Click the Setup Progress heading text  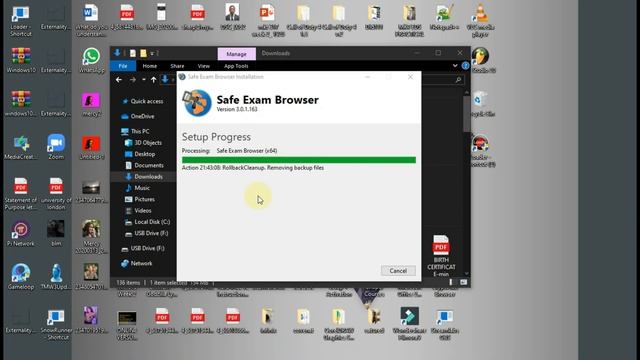216,137
